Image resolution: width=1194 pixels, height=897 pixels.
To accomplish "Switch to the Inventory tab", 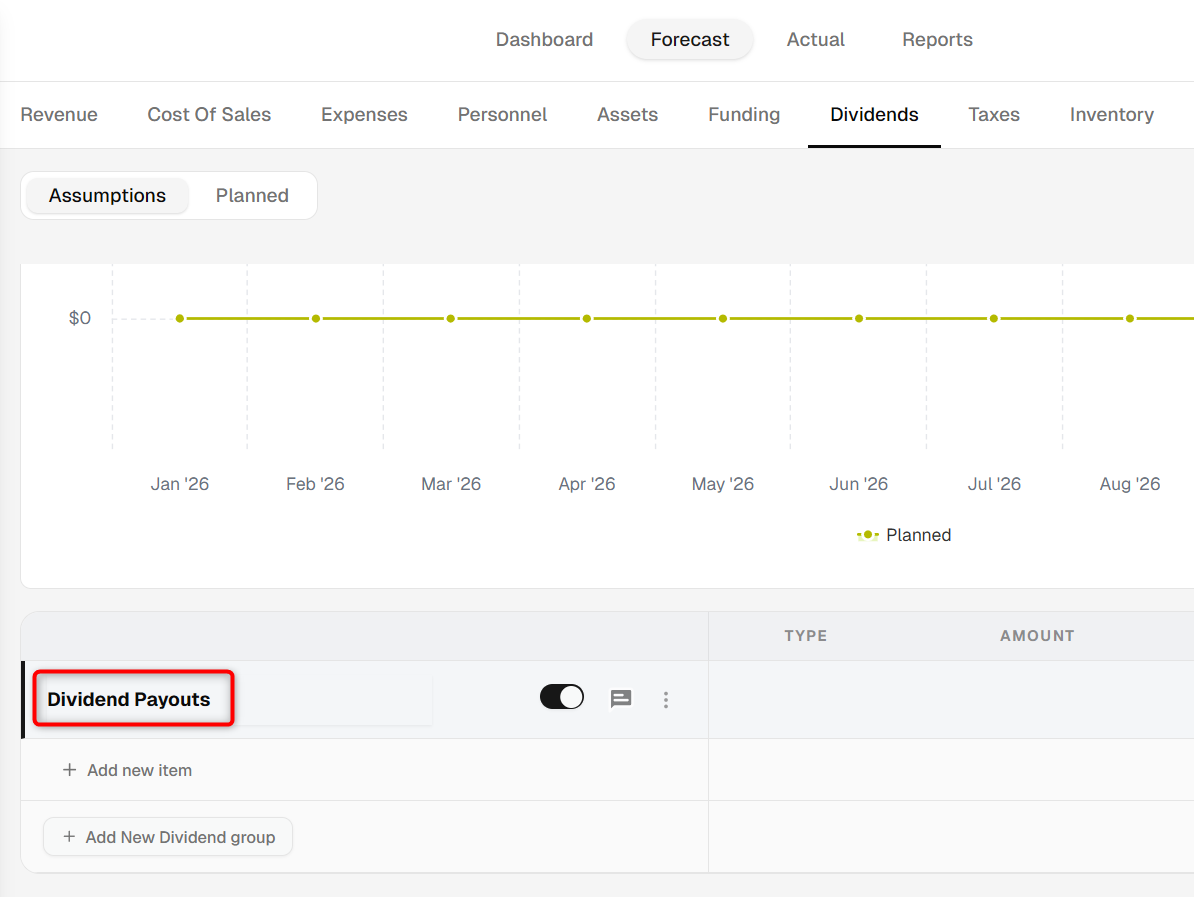I will 1112,114.
